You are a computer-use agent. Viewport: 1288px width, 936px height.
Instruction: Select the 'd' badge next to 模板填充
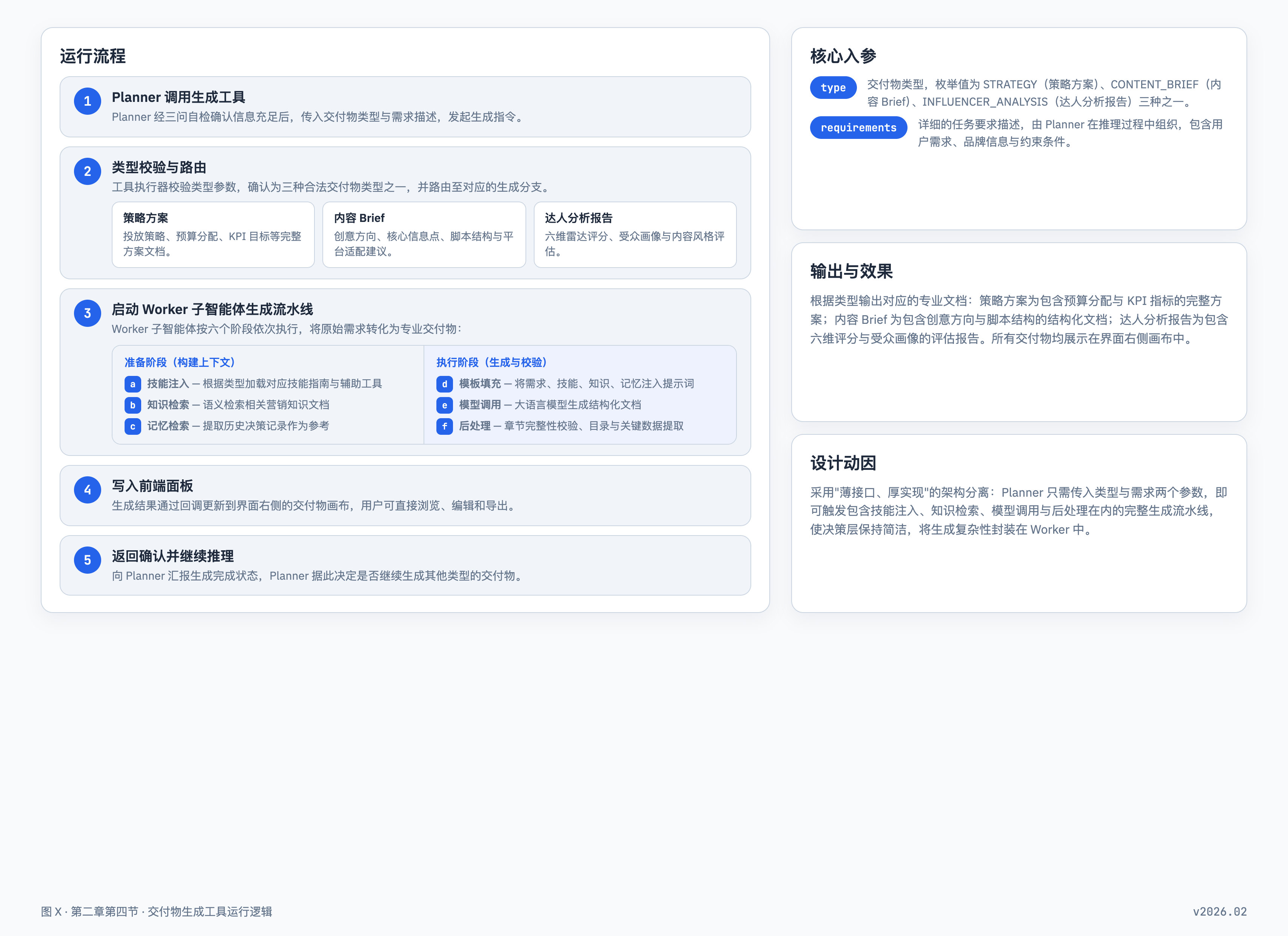pos(444,384)
